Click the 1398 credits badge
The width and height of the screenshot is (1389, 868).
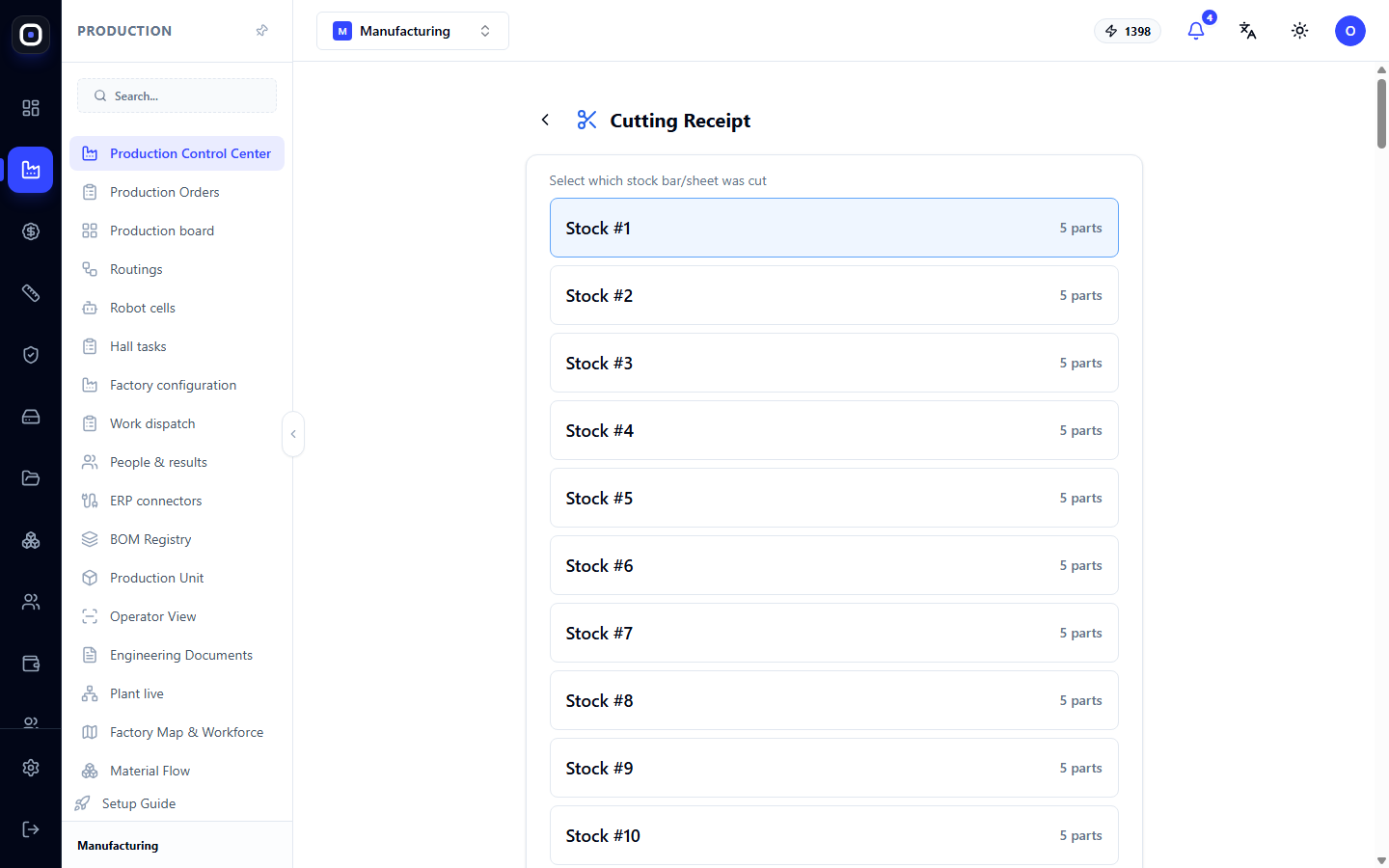(x=1128, y=31)
